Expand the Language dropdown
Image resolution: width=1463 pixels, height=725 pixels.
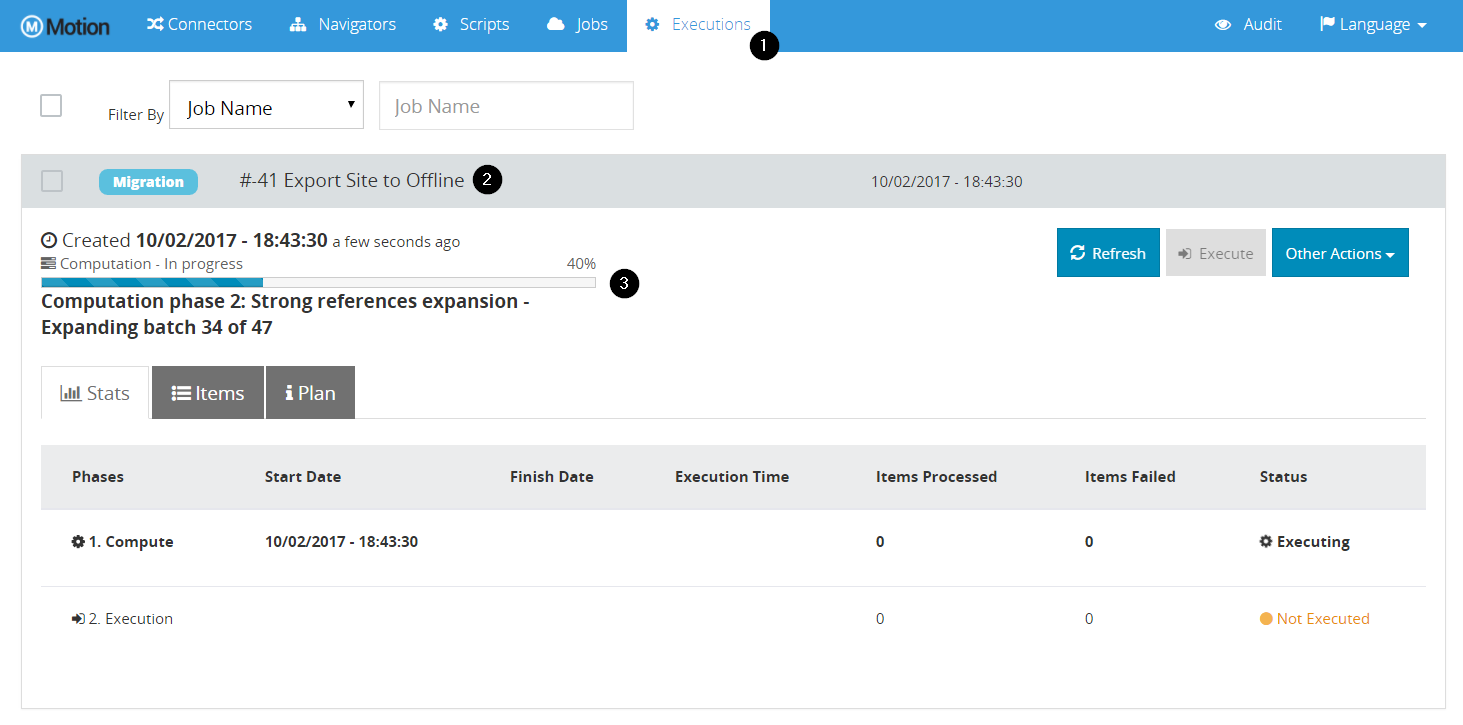click(1373, 25)
